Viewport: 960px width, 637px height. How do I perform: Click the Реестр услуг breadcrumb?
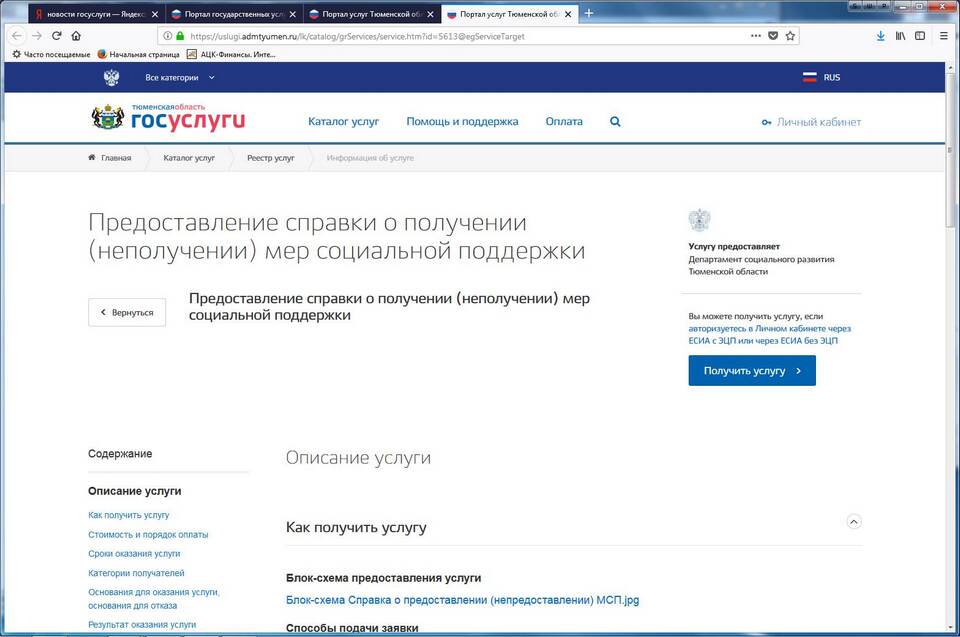click(x=271, y=158)
